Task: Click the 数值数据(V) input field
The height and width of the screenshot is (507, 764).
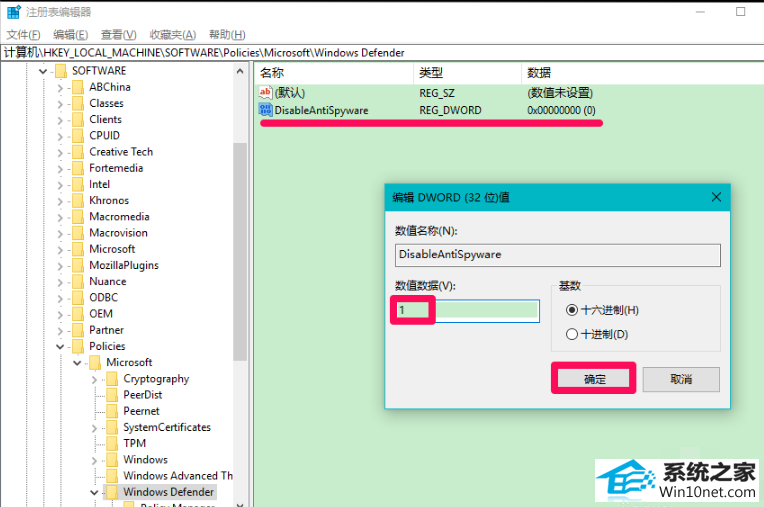Action: 467,310
